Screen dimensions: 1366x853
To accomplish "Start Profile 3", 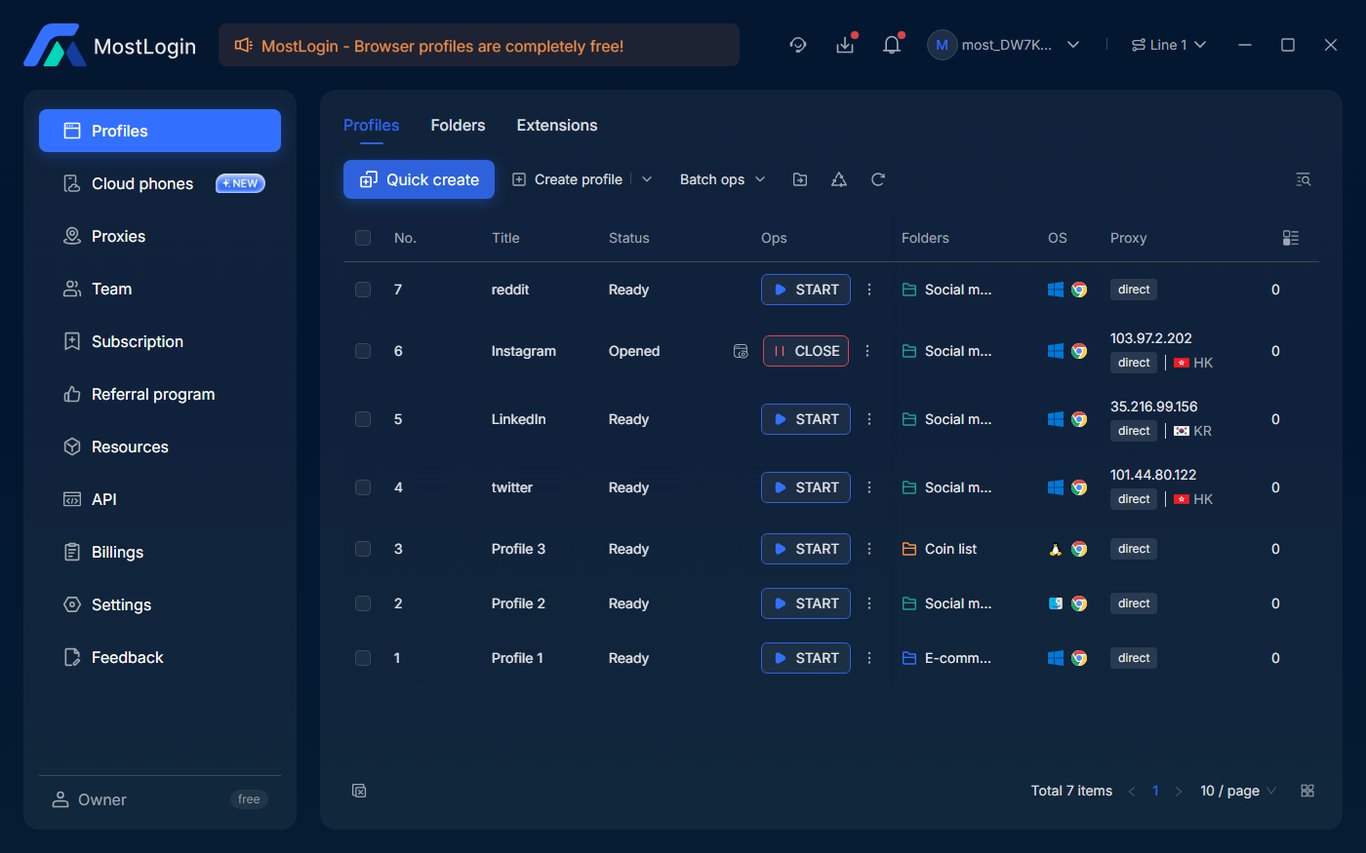I will click(x=806, y=549).
